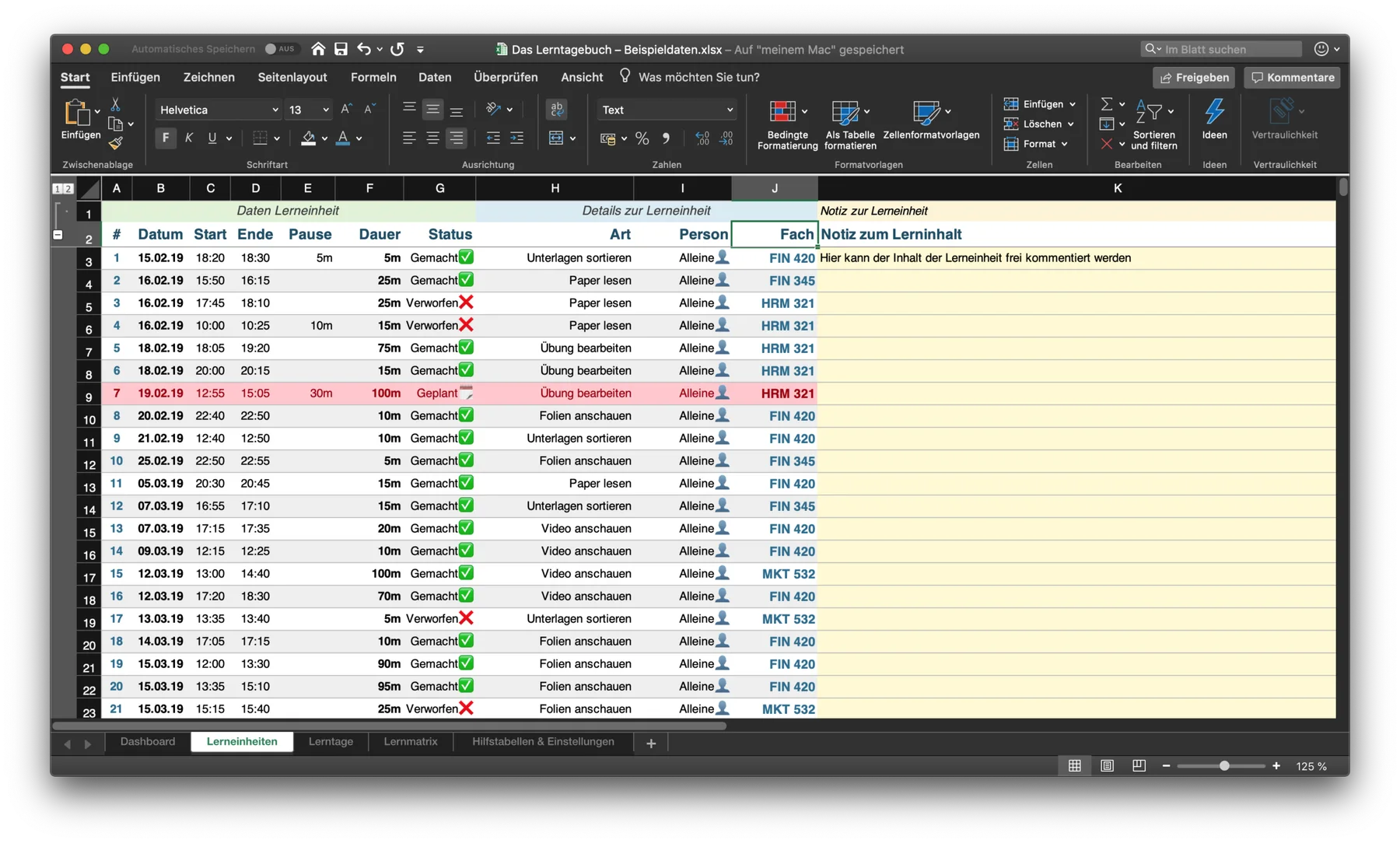The width and height of the screenshot is (1400, 843).
Task: Increase indent icon
Action: (x=517, y=138)
